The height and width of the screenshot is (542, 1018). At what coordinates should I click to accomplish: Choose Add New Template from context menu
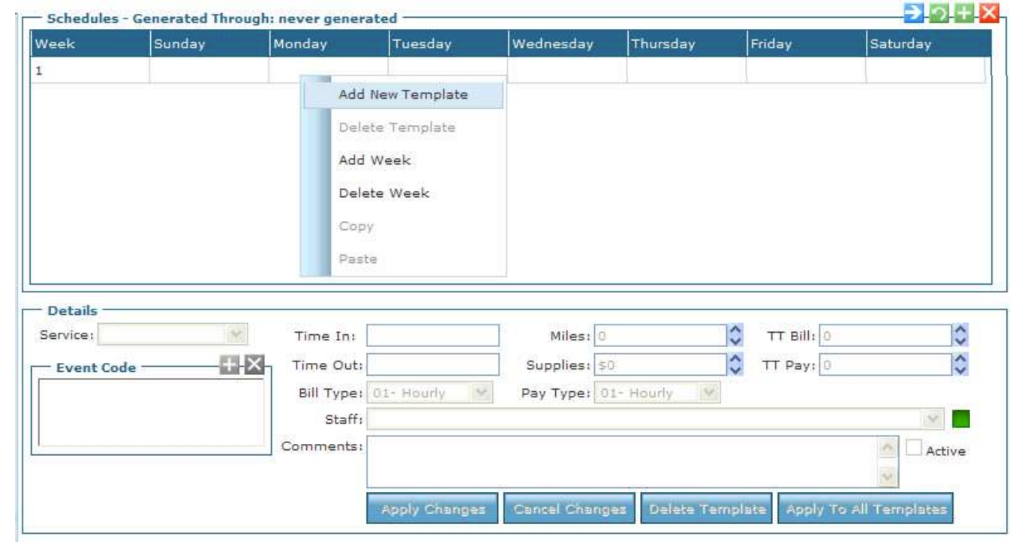coord(403,95)
